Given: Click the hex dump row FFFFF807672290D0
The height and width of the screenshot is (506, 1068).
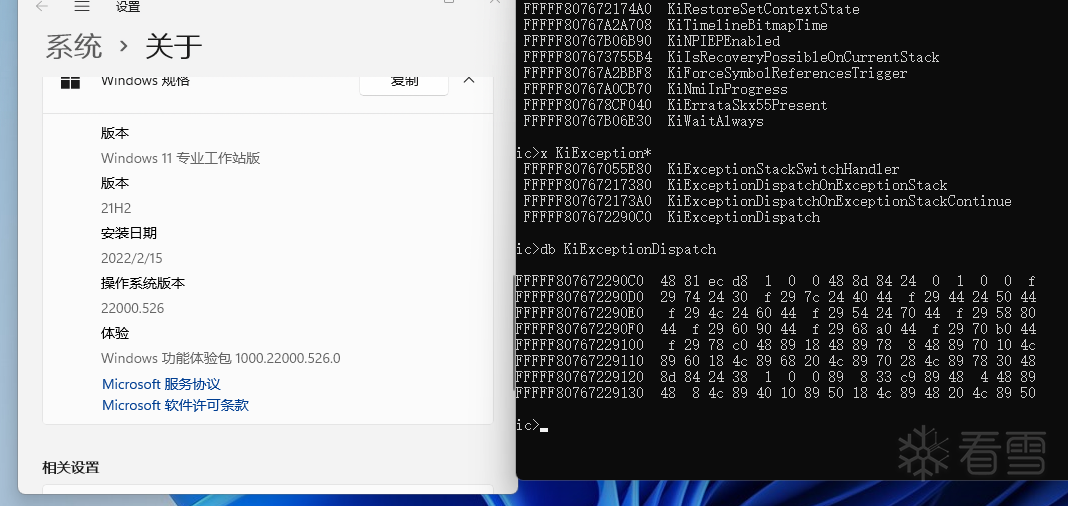Looking at the screenshot, I should tap(776, 297).
